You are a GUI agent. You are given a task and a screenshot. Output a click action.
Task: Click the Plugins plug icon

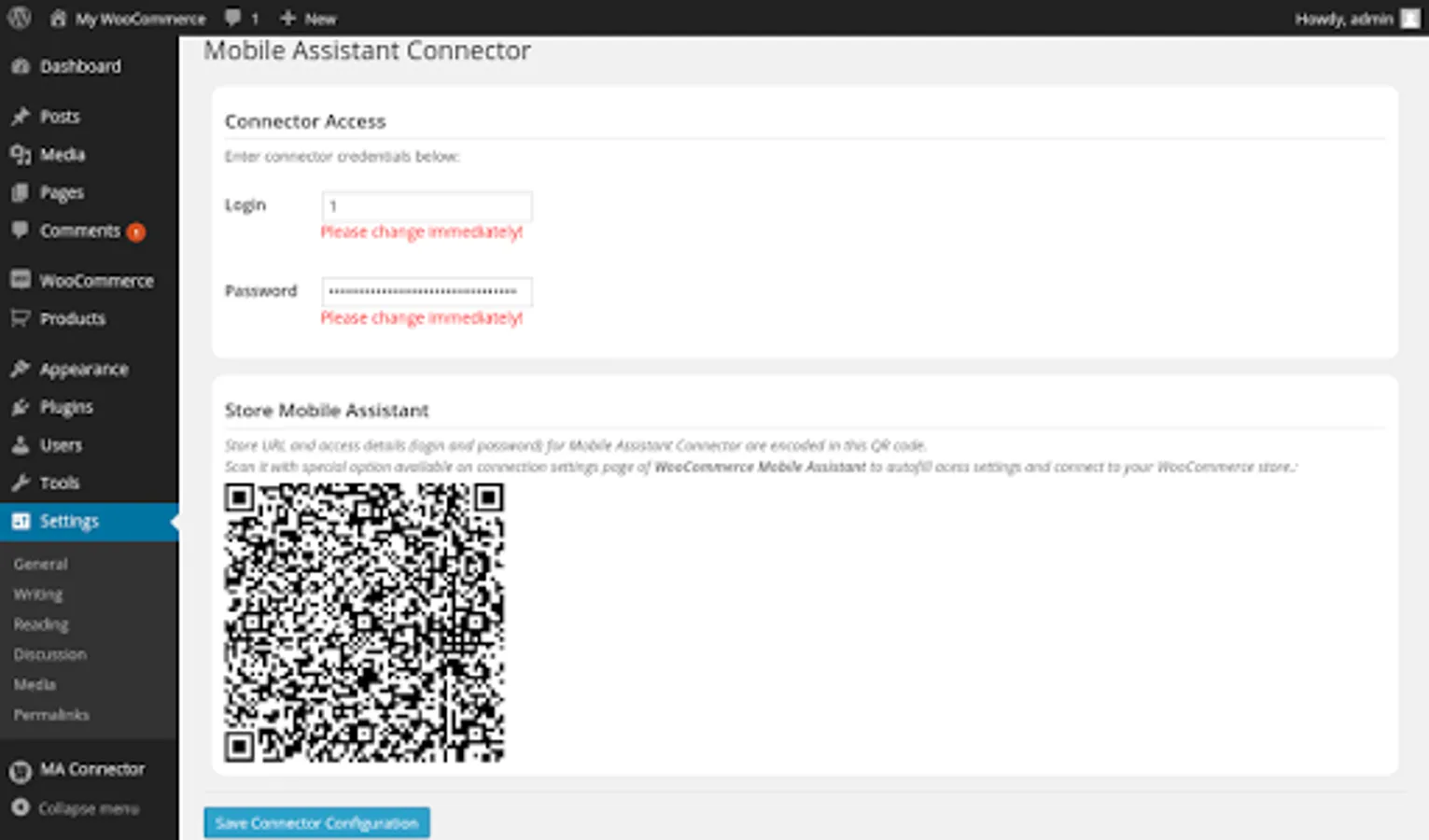click(21, 407)
